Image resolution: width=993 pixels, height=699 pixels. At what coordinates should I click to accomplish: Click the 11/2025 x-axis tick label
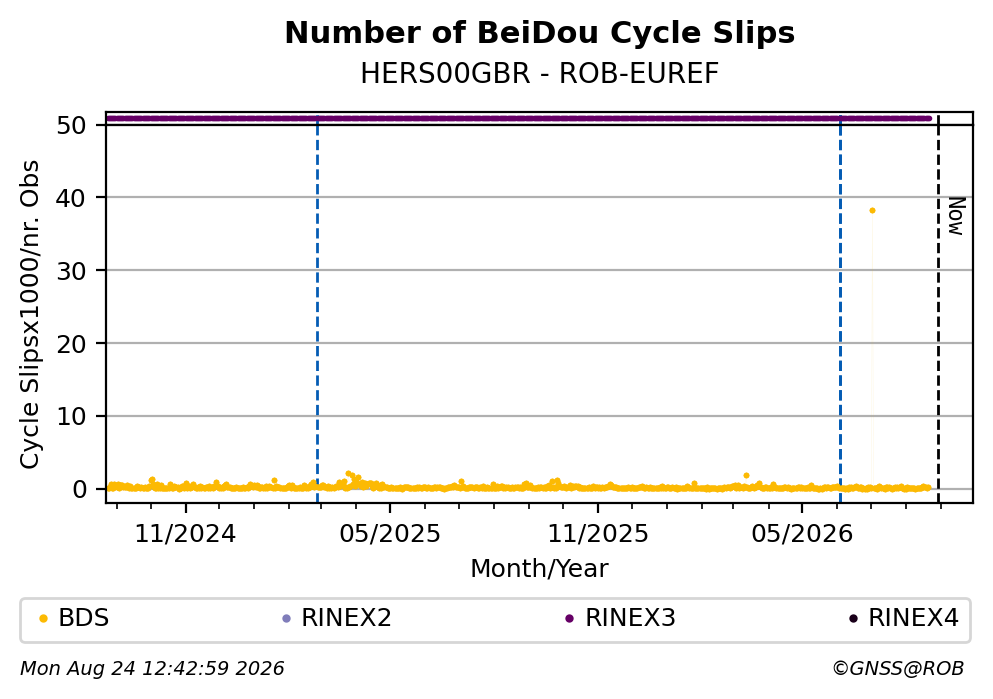(598, 534)
